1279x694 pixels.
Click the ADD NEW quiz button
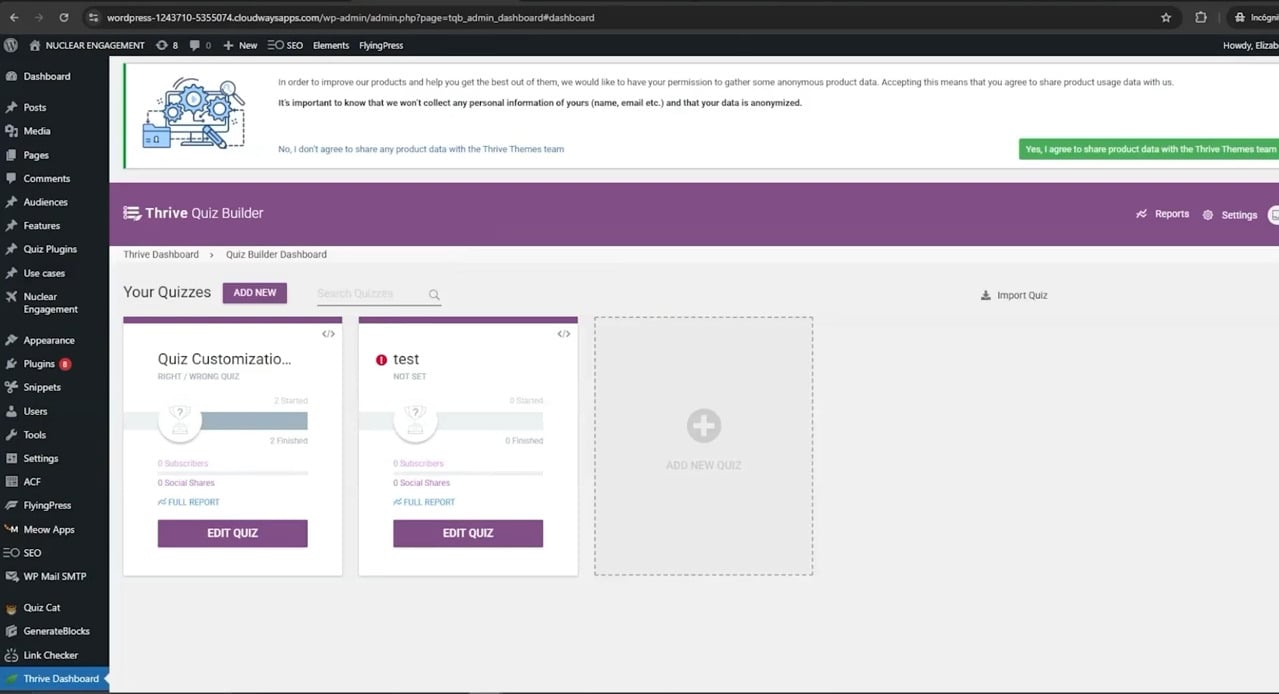tap(255, 293)
